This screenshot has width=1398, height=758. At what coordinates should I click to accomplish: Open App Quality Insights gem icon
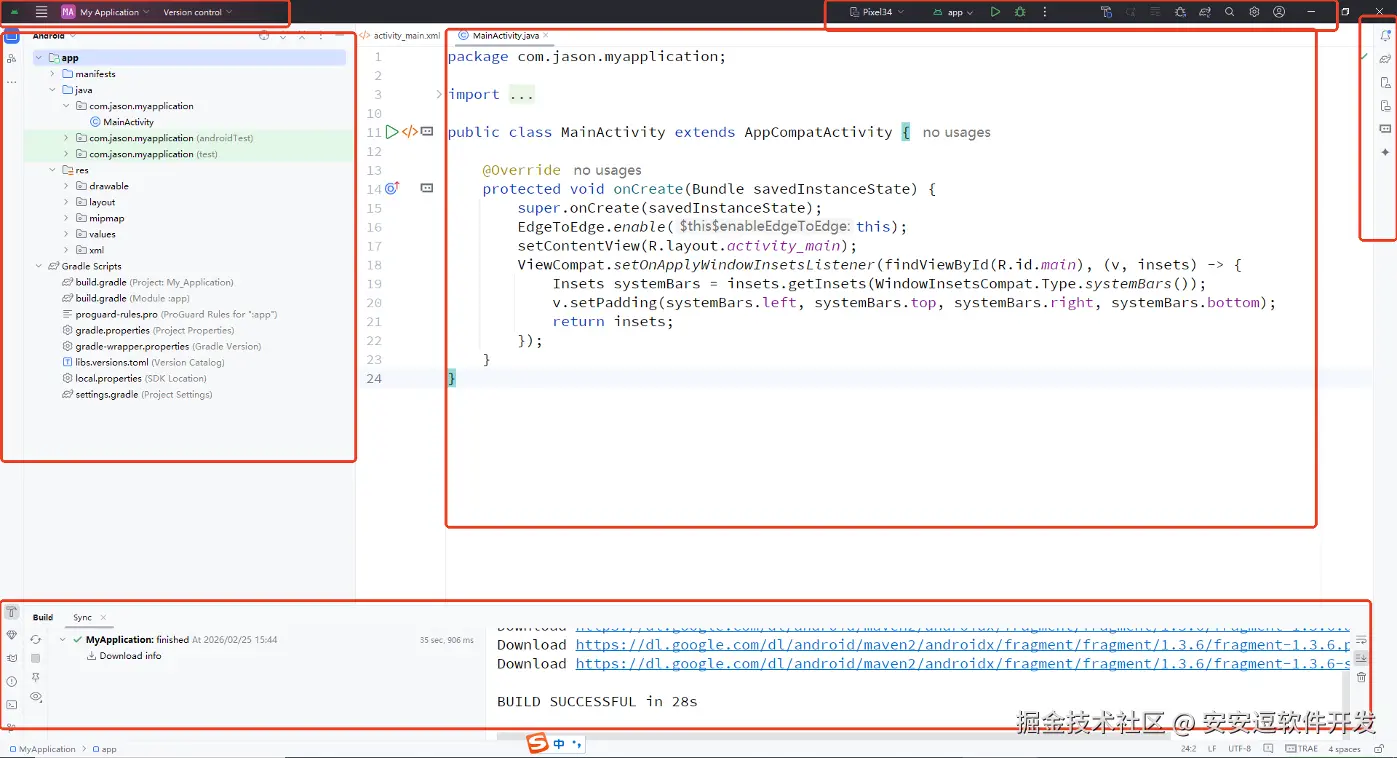tap(11, 635)
